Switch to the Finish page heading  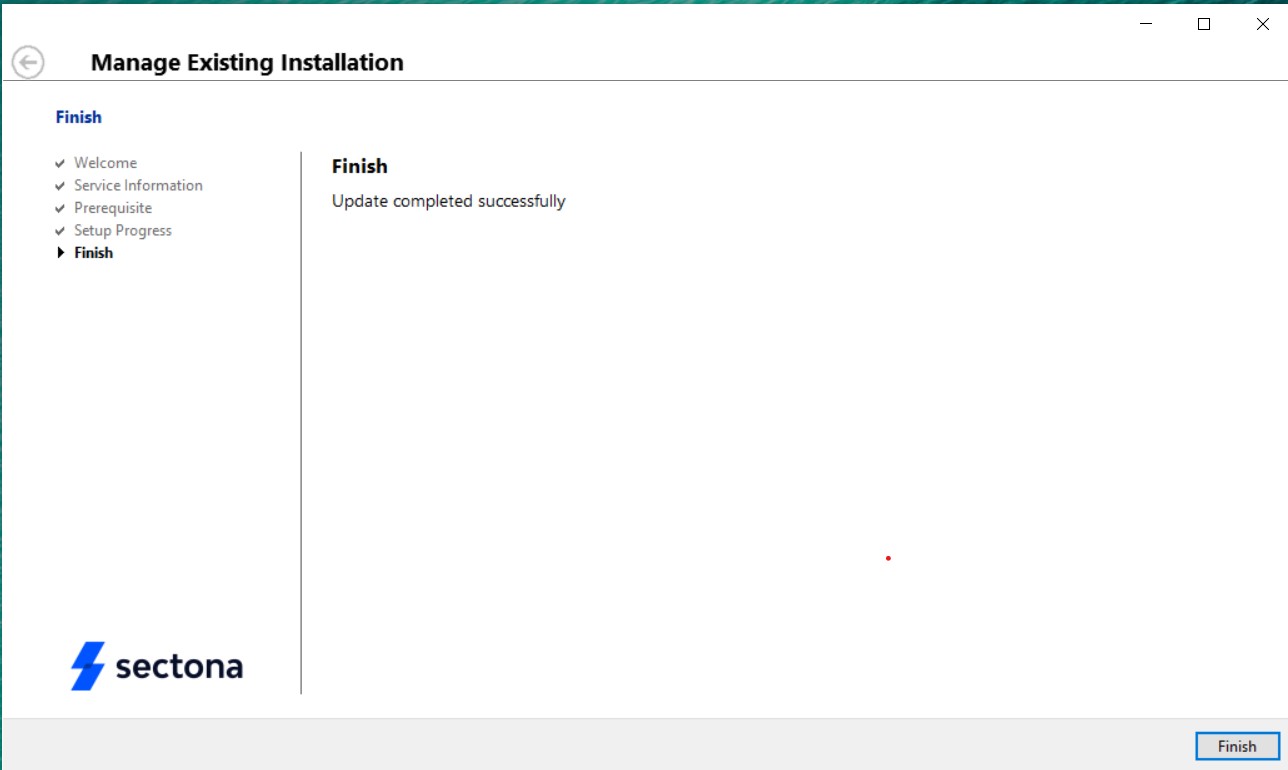tap(360, 166)
